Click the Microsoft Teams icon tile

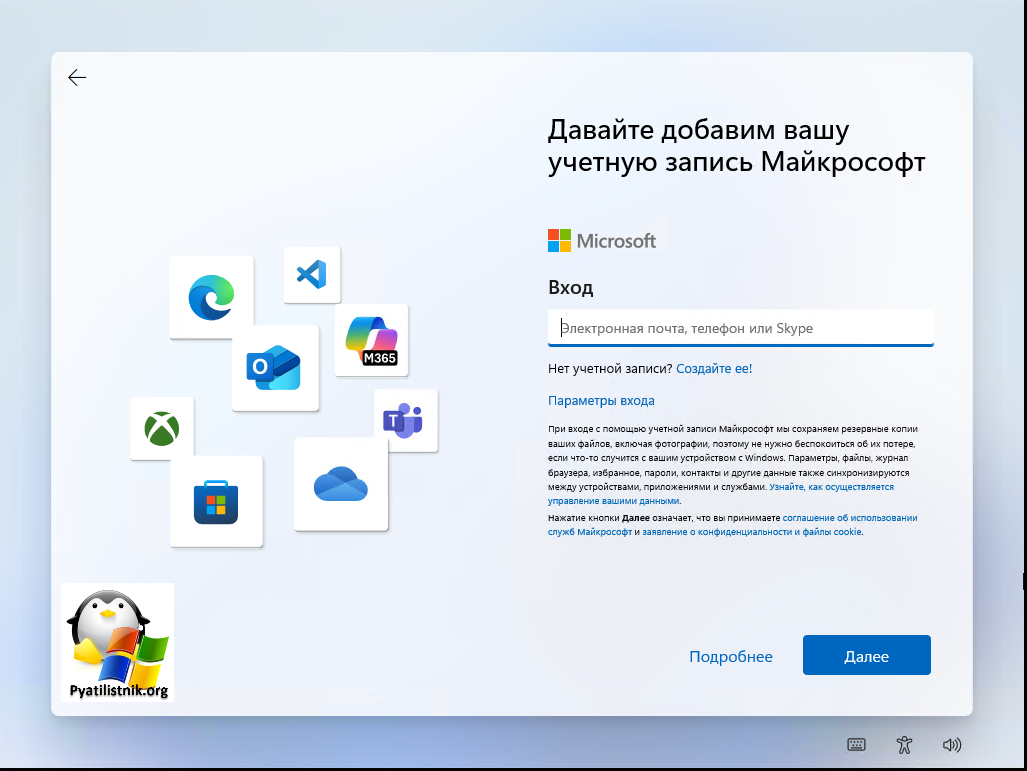tap(405, 420)
